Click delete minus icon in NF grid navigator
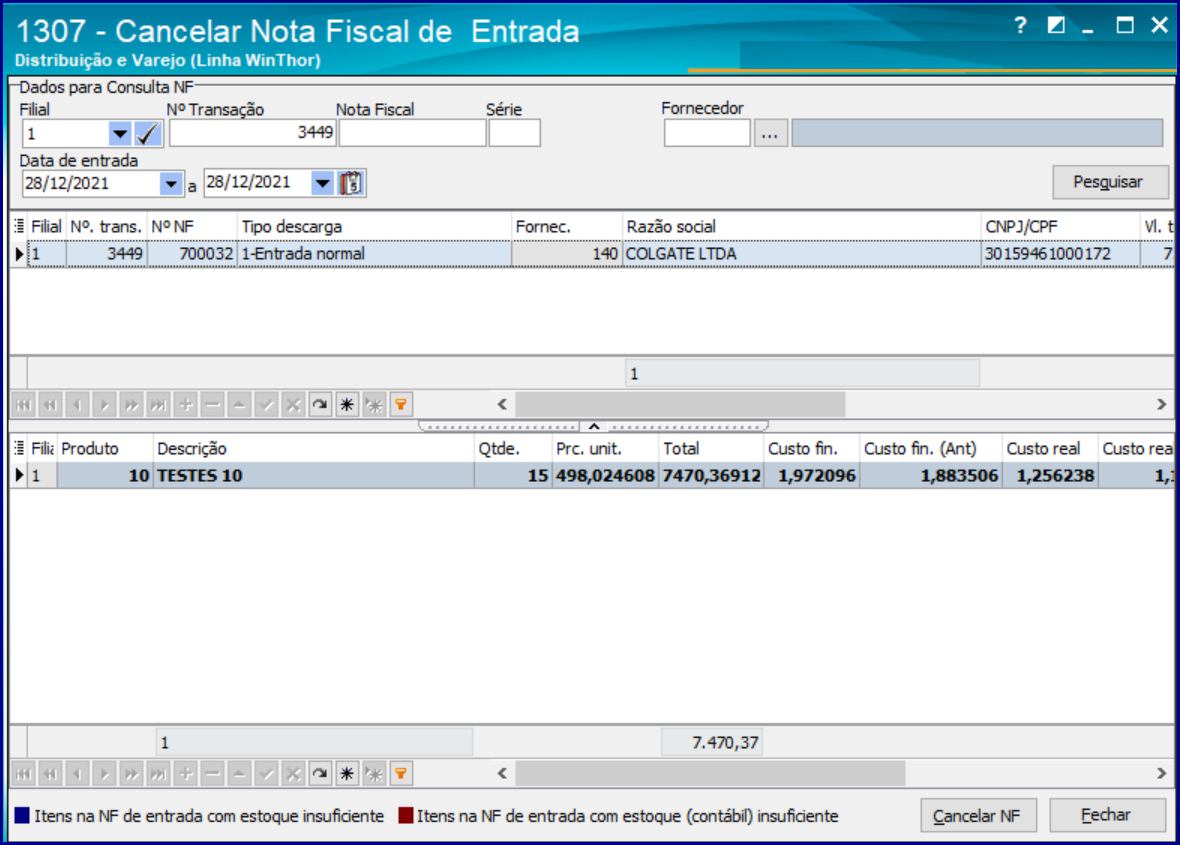Viewport: 1180px width, 845px height. coord(212,405)
